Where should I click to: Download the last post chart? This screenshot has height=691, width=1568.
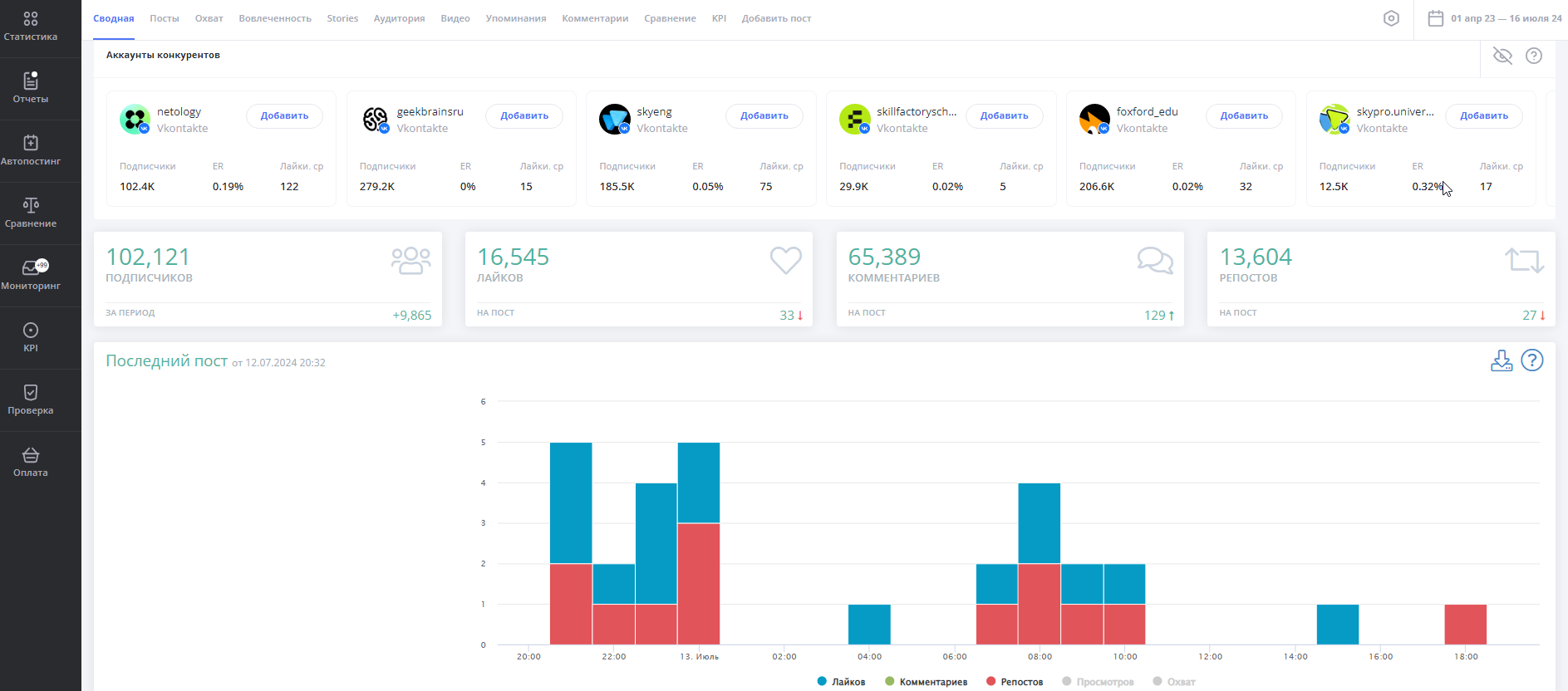[1501, 360]
